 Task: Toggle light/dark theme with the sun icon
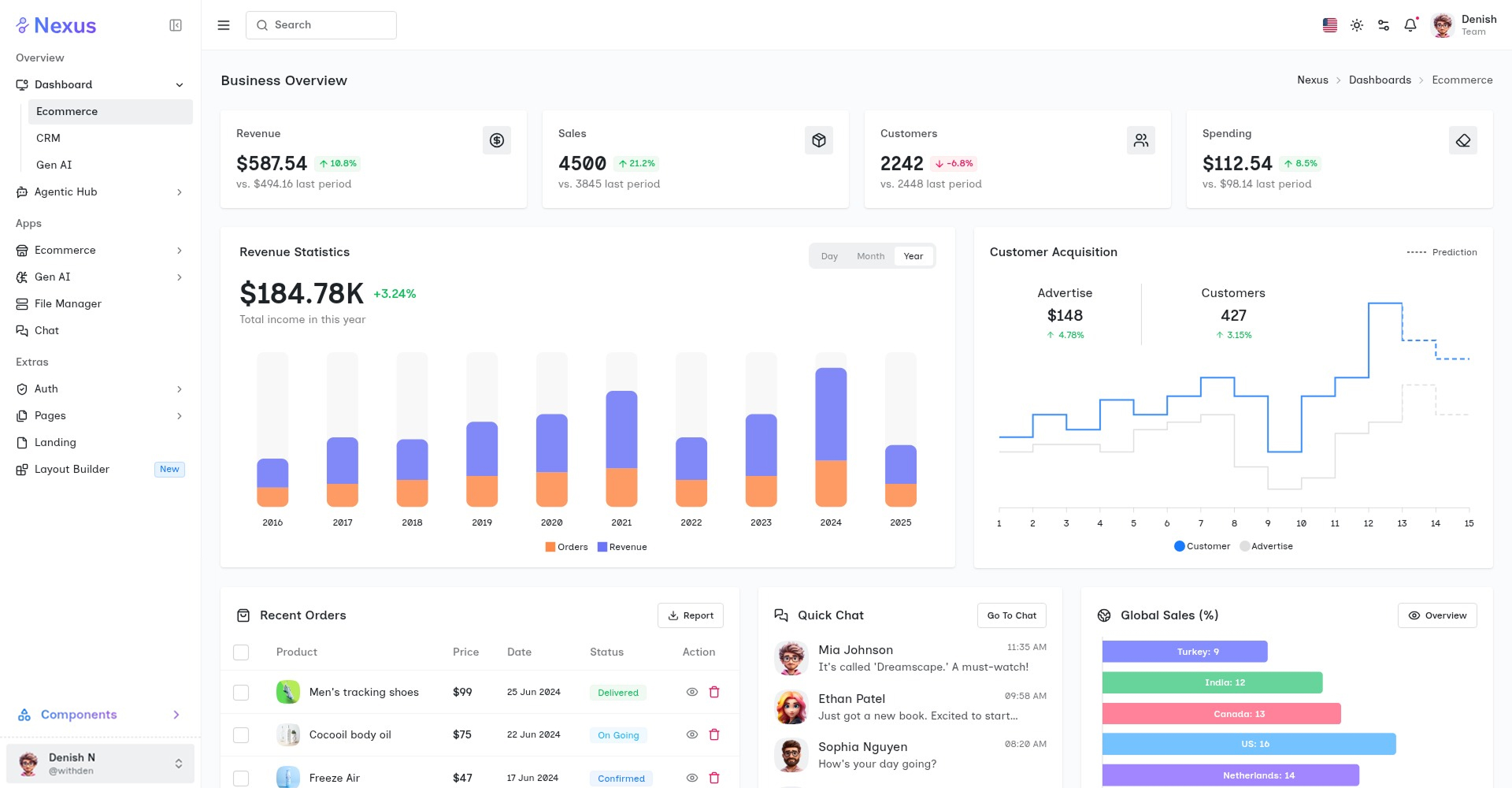click(1357, 25)
